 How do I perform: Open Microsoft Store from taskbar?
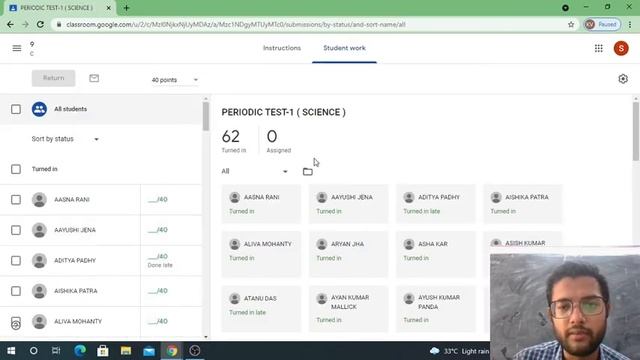(x=102, y=351)
